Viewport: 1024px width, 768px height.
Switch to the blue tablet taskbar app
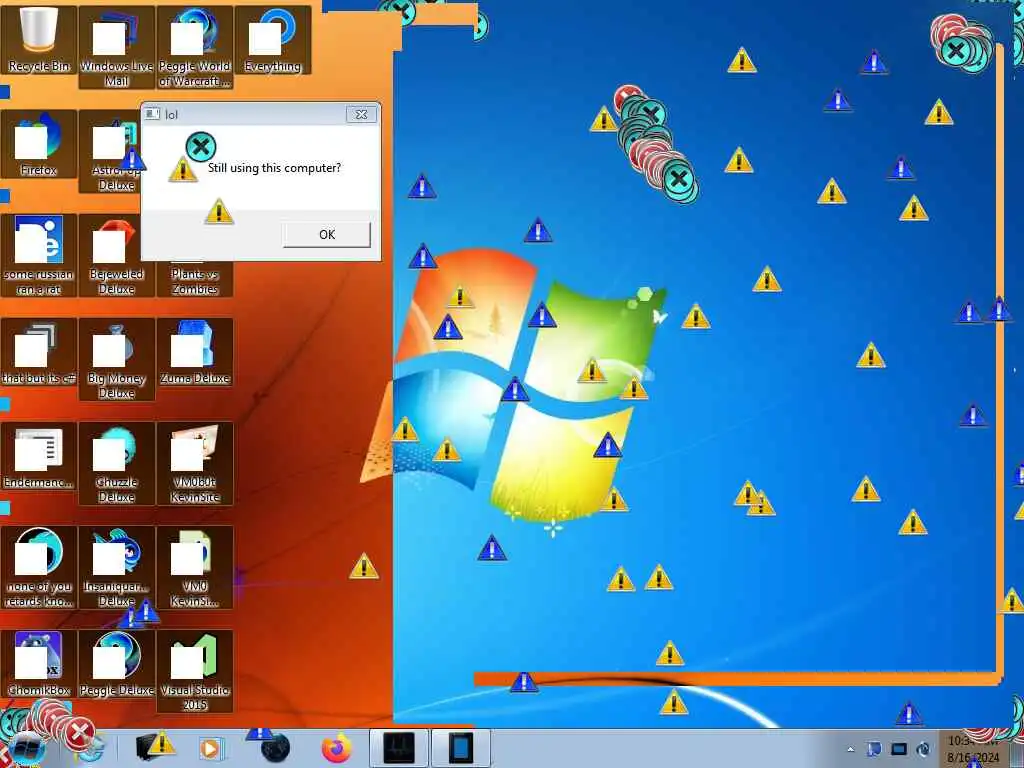(x=460, y=748)
